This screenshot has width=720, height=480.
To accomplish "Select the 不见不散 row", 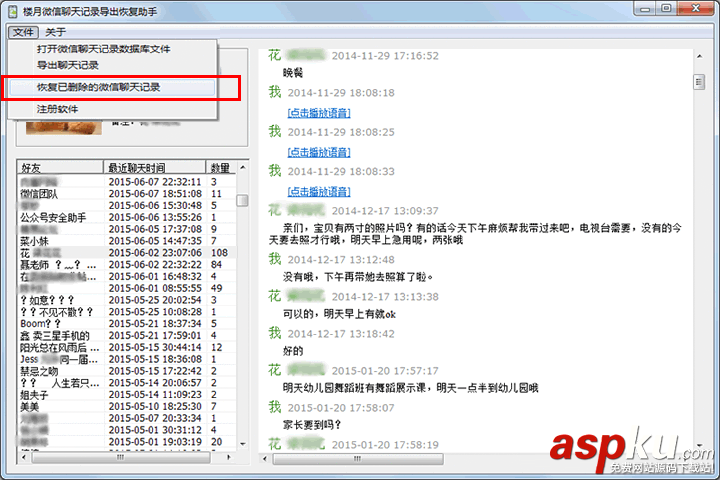I will pos(126,312).
